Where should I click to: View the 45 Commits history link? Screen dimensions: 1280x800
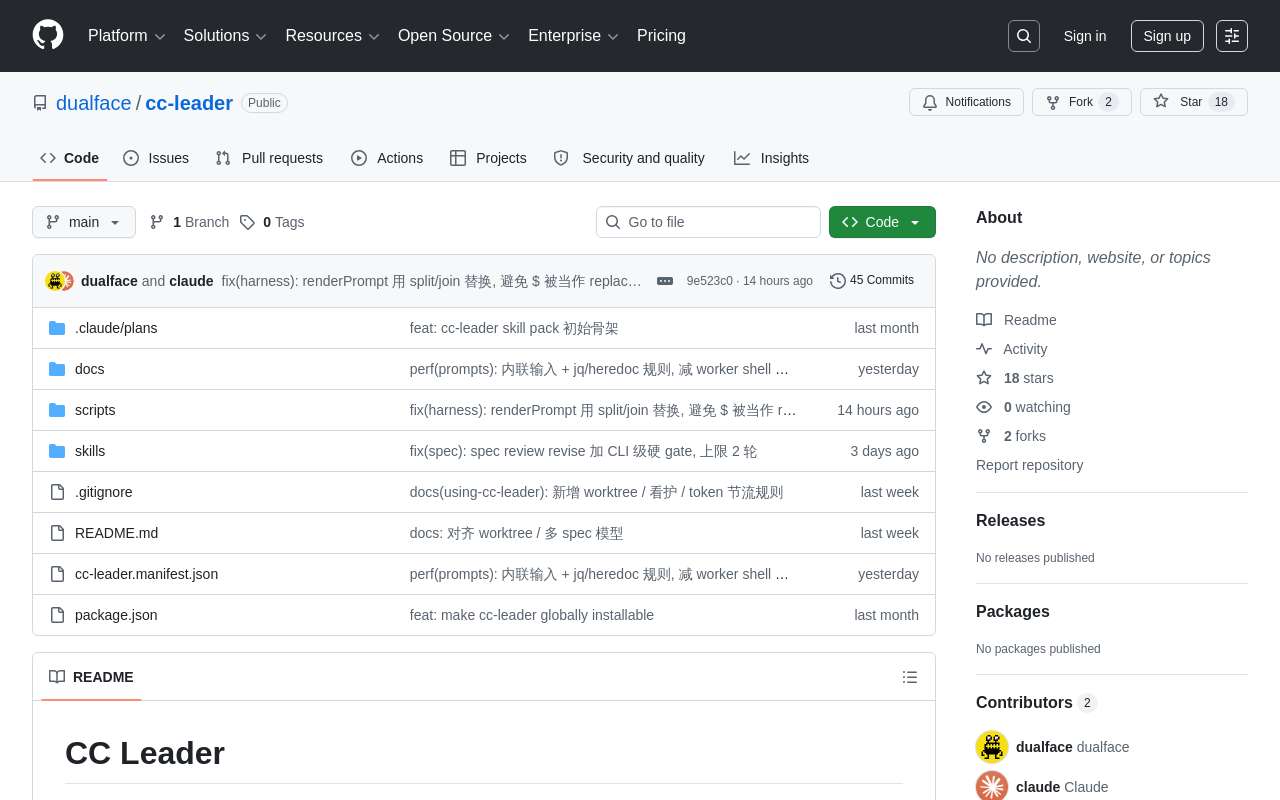pos(872,281)
